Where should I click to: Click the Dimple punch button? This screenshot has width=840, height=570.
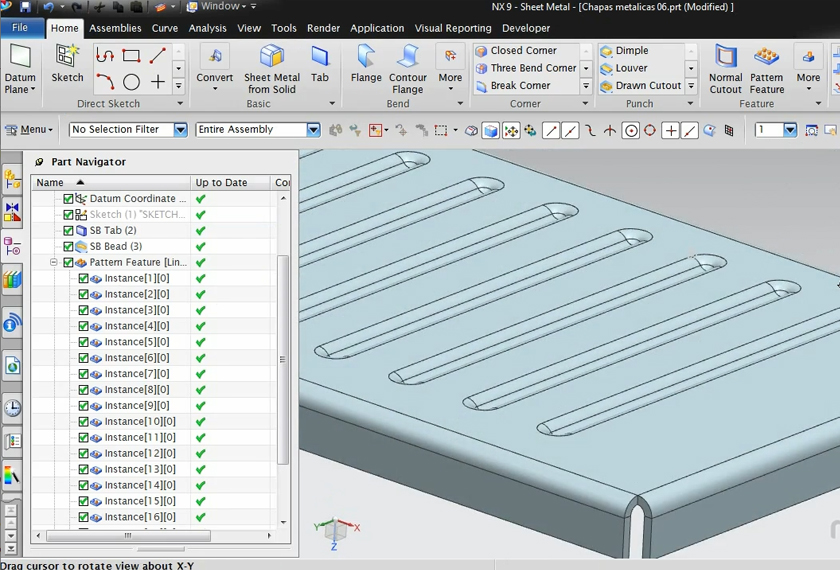coord(630,50)
